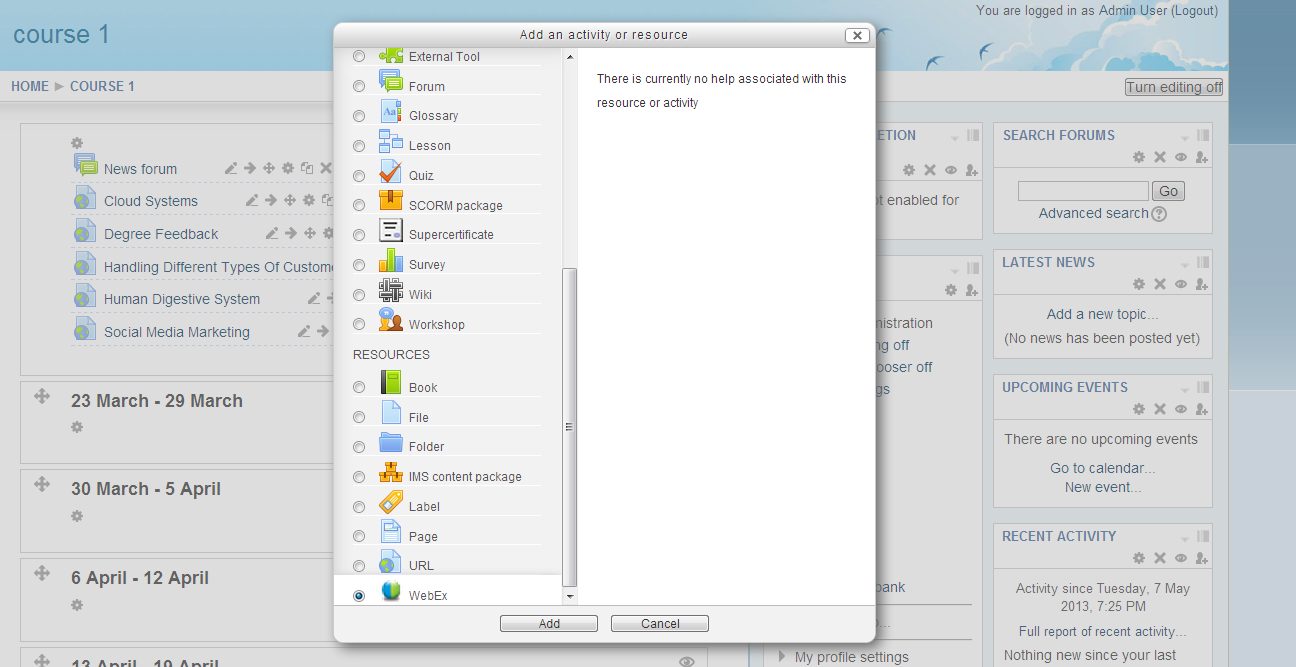
Task: Click the edit pencil icon for News forum
Action: (x=231, y=169)
